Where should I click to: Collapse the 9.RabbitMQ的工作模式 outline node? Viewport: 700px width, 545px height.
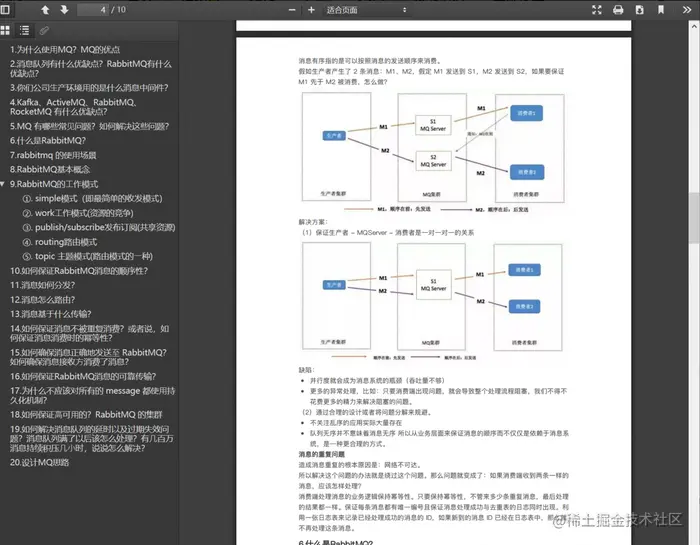pos(3,184)
